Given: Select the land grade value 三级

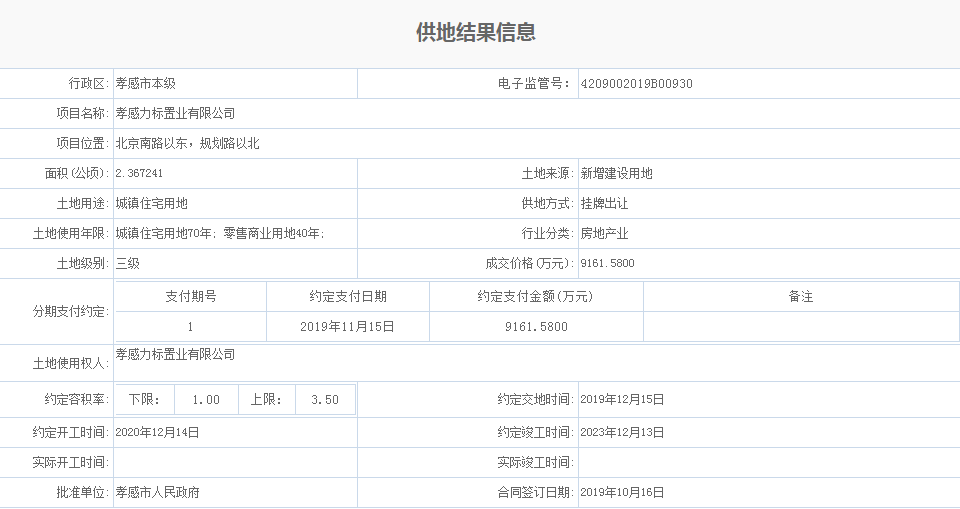Looking at the screenshot, I should 127,264.
